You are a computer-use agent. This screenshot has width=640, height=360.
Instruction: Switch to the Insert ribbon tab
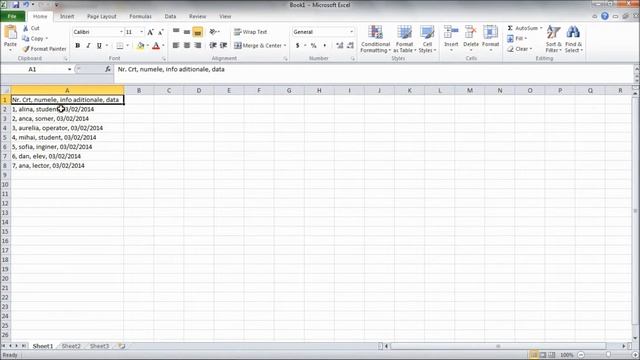[67, 16]
